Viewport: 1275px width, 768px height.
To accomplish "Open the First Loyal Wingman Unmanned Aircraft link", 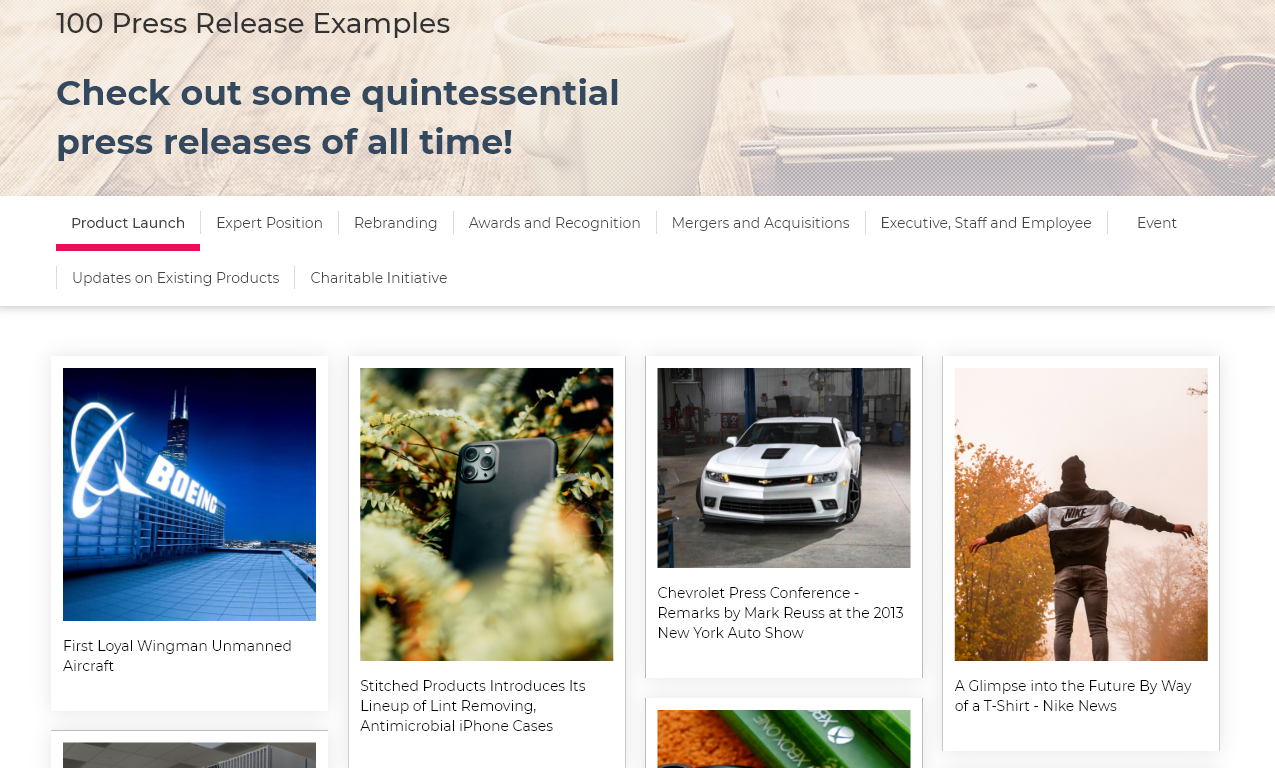I will 177,656.
